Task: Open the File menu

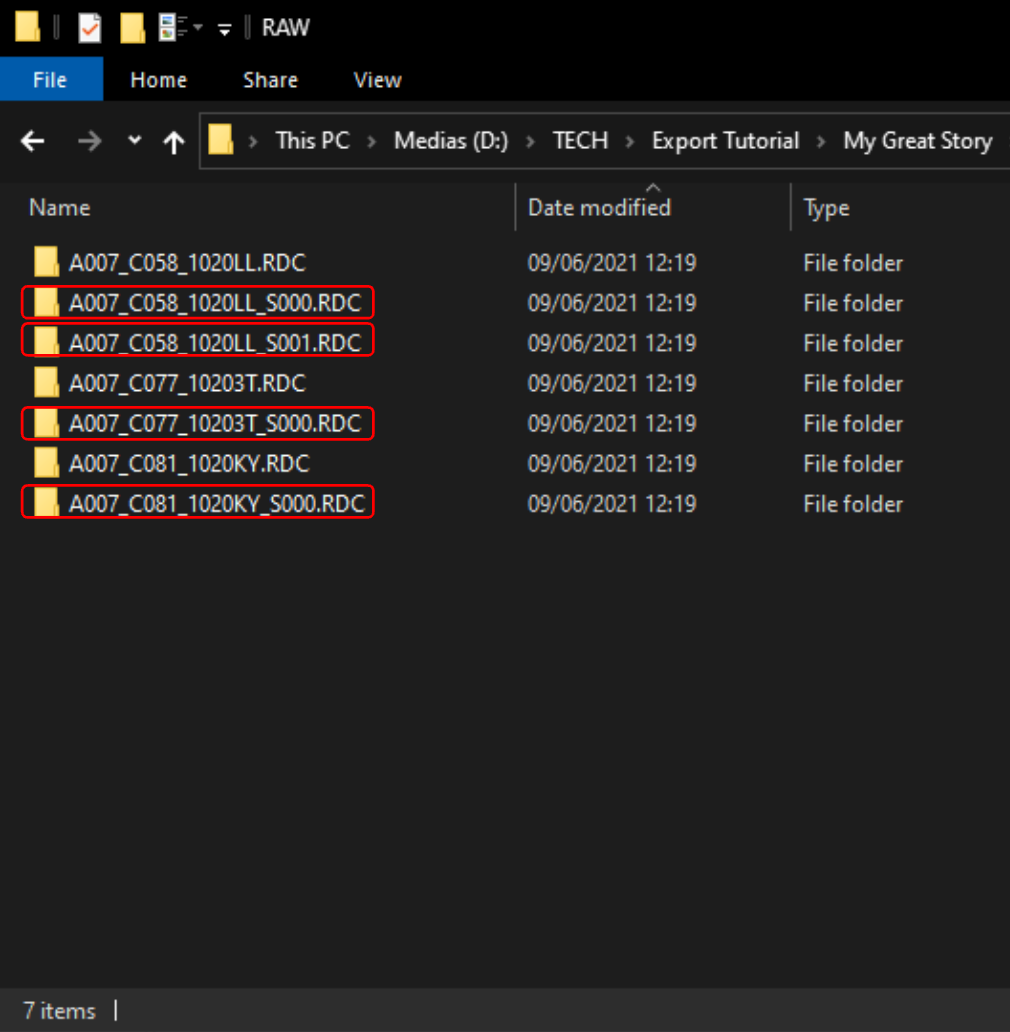Action: point(51,79)
